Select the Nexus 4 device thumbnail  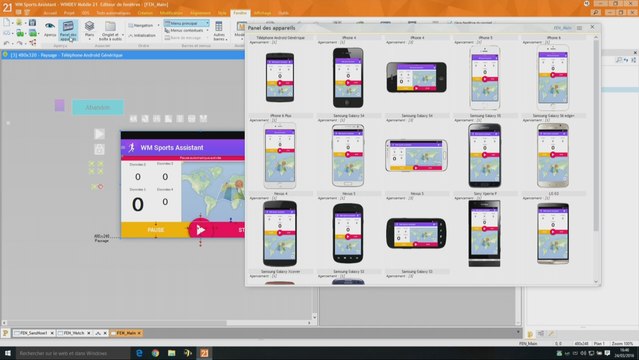(280, 233)
